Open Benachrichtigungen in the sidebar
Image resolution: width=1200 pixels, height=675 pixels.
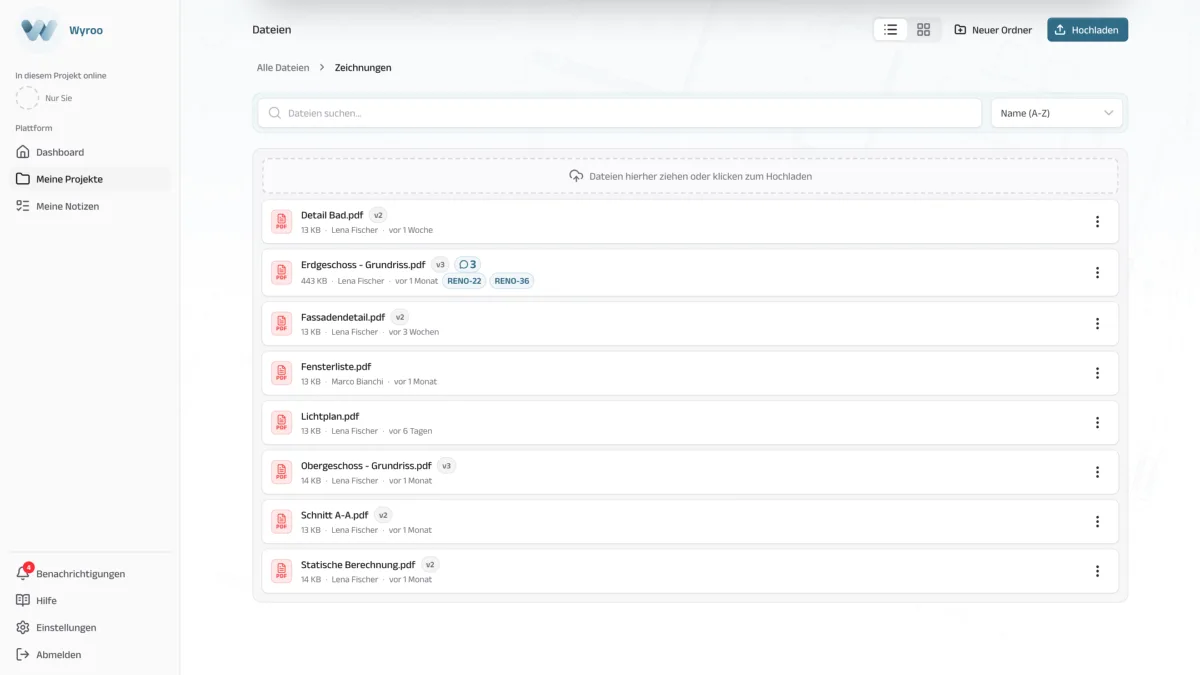(x=90, y=574)
